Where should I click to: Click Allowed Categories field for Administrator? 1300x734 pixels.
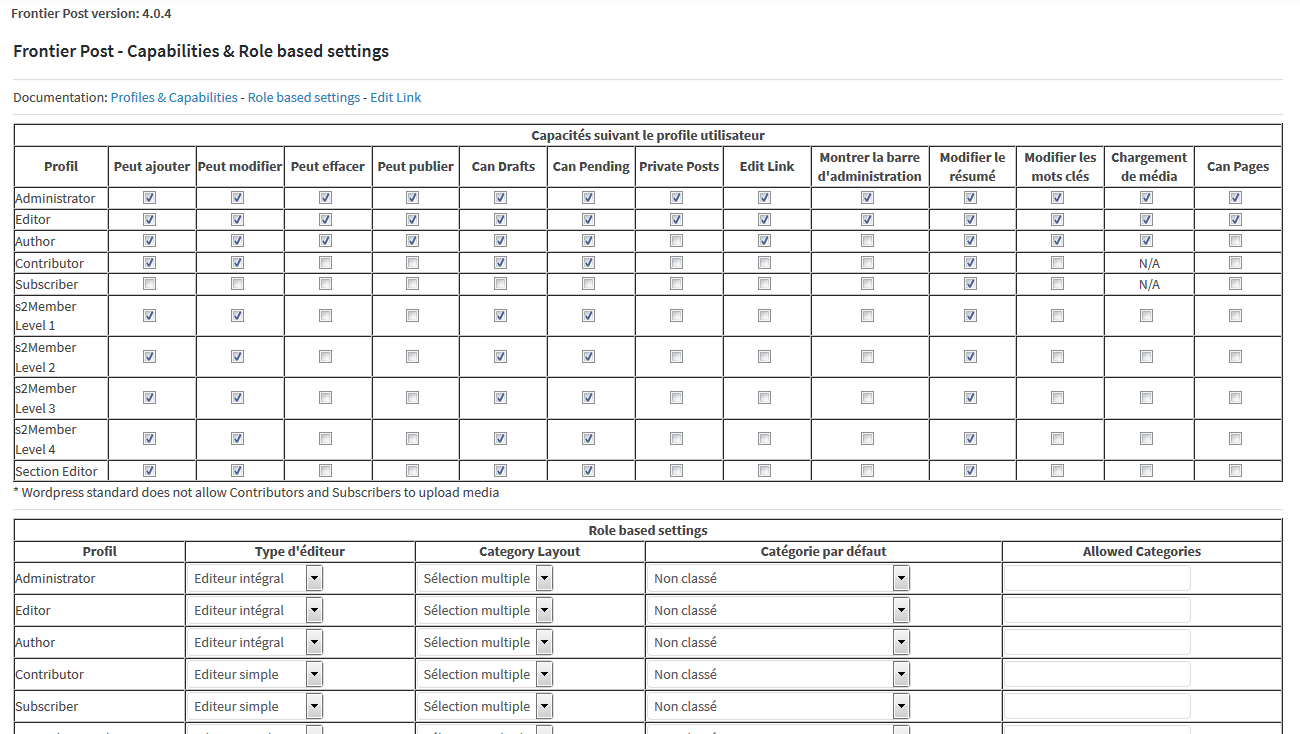coord(1098,578)
